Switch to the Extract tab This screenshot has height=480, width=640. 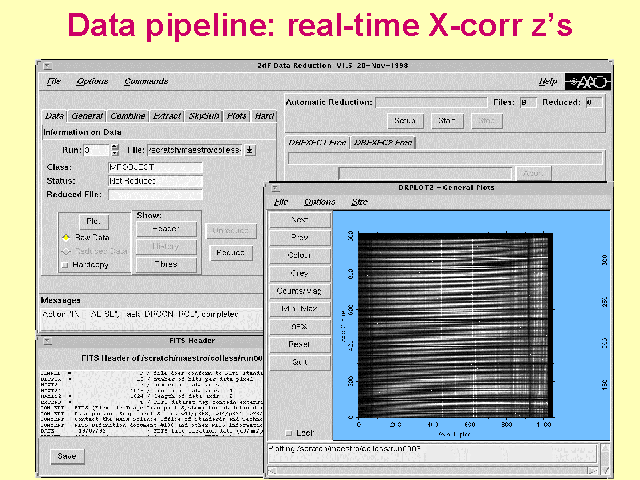pyautogui.click(x=168, y=116)
